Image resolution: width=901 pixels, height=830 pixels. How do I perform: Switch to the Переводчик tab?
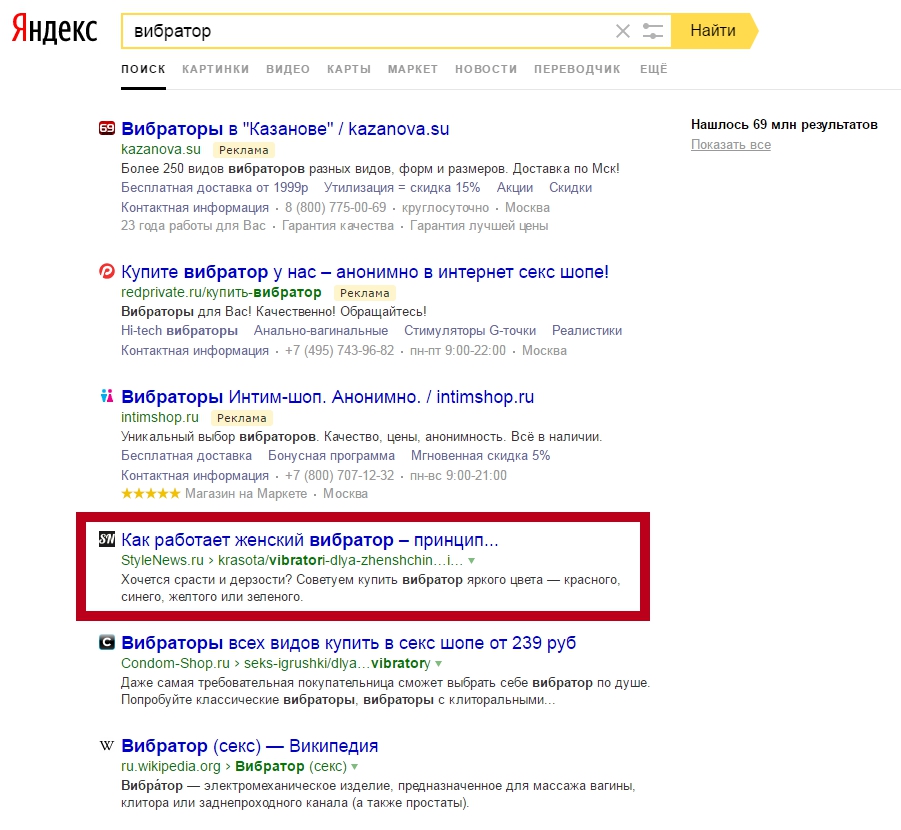click(577, 69)
